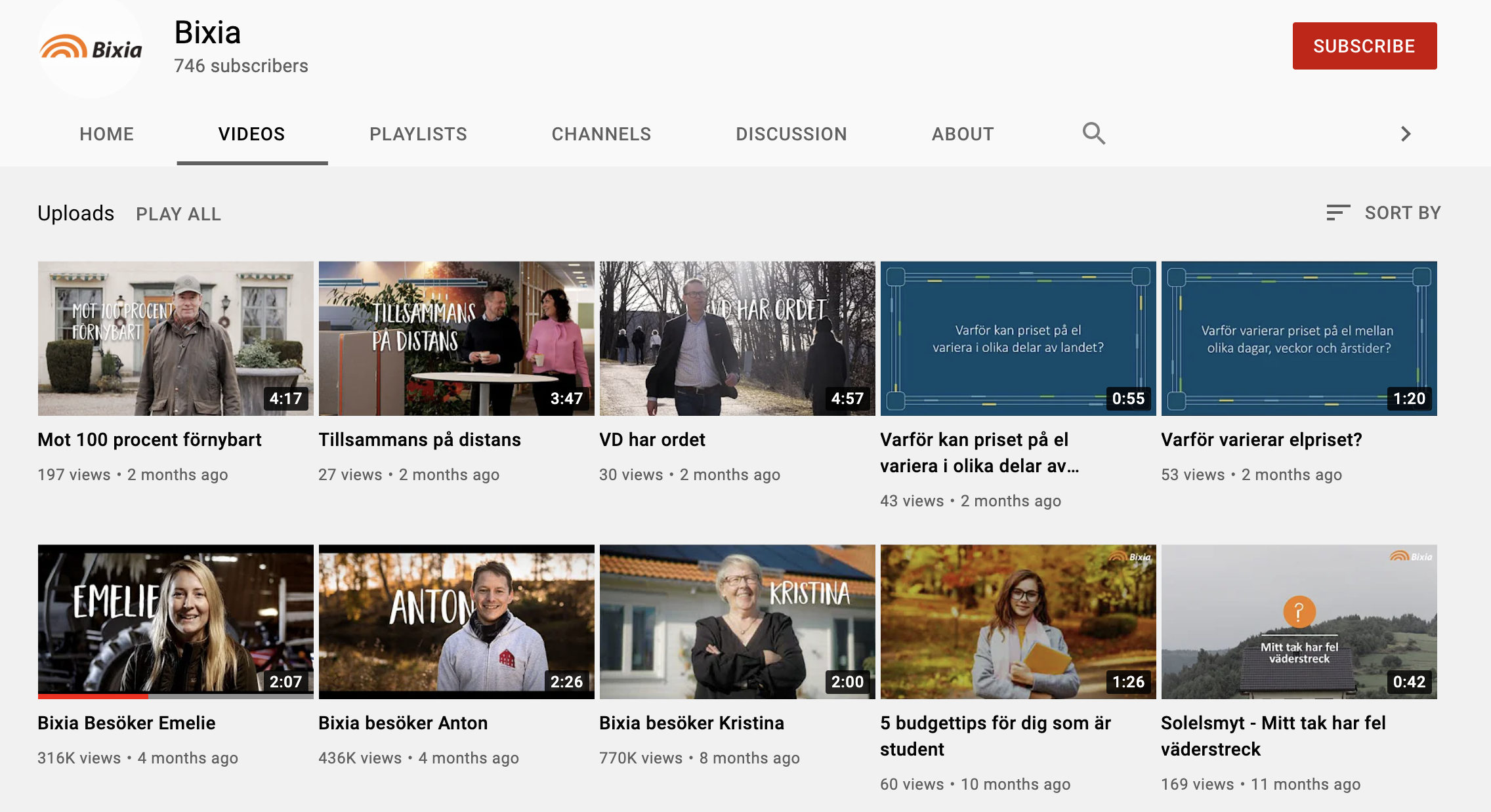Click the 197 views metadata text
The height and width of the screenshot is (812, 1491).
coord(74,475)
